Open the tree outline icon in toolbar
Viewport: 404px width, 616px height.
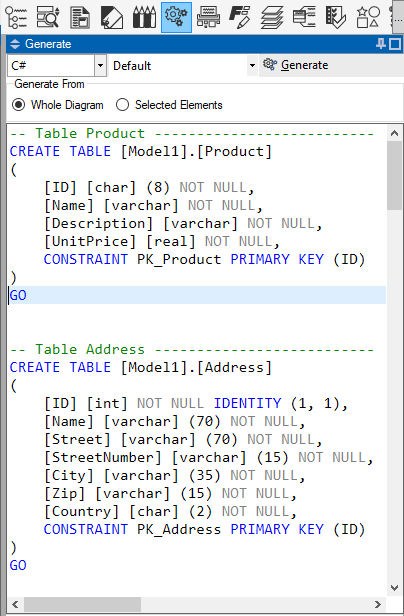pyautogui.click(x=16, y=18)
